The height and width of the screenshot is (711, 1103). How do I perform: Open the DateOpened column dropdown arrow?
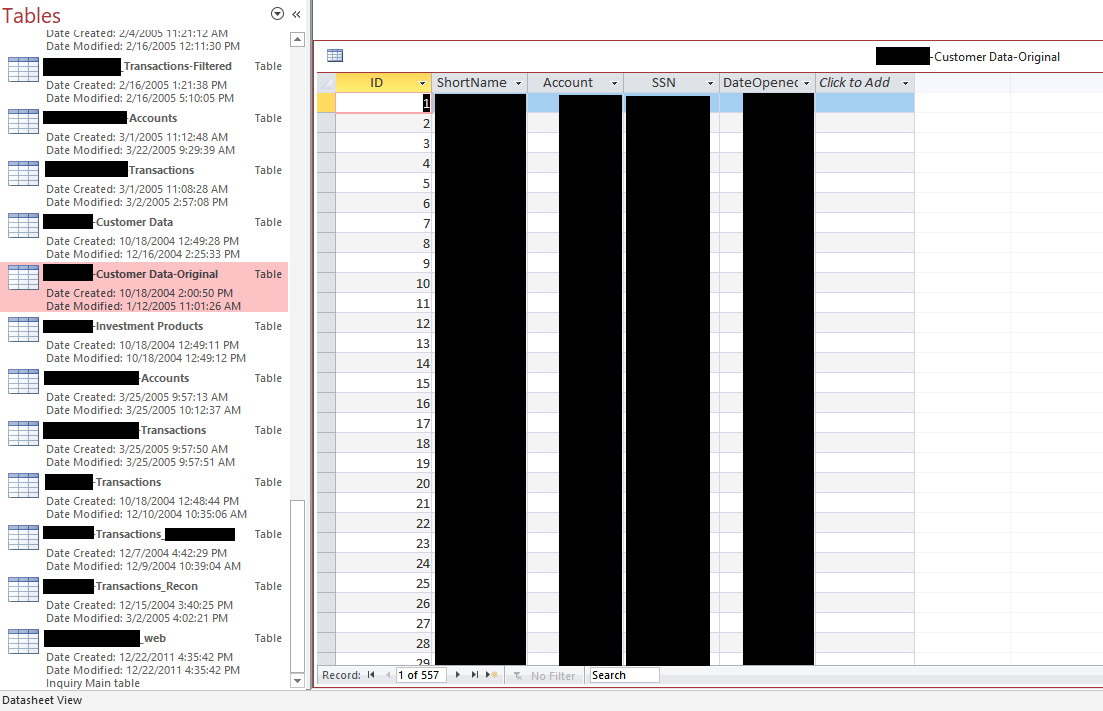[806, 83]
